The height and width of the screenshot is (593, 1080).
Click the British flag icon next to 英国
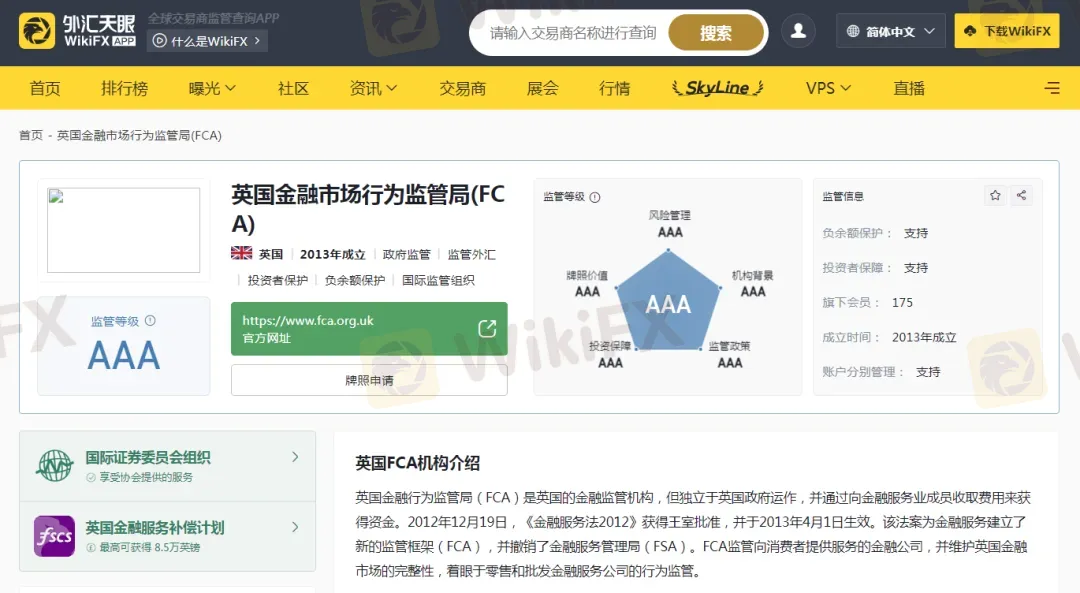pyautogui.click(x=240, y=253)
